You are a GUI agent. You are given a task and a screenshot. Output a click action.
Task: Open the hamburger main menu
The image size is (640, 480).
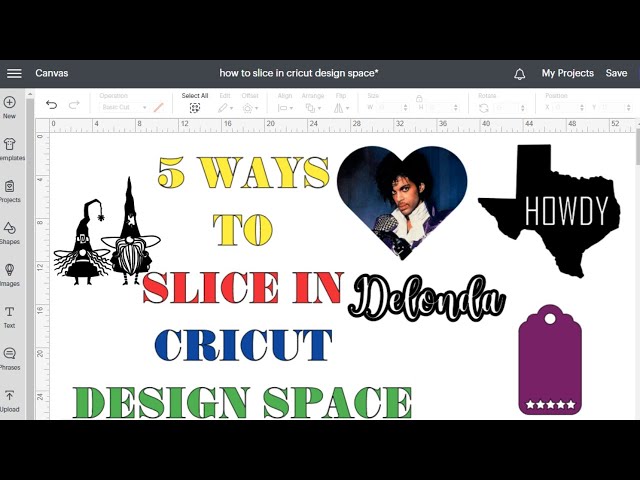click(x=14, y=73)
